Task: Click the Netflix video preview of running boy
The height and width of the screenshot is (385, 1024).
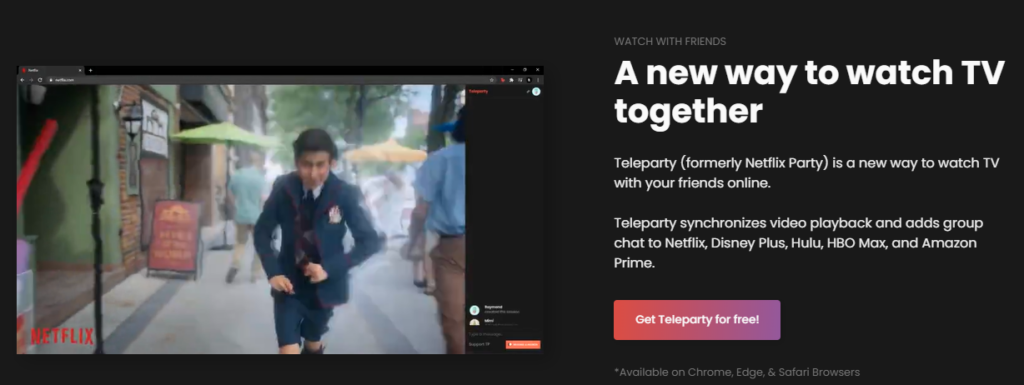Action: (241, 219)
